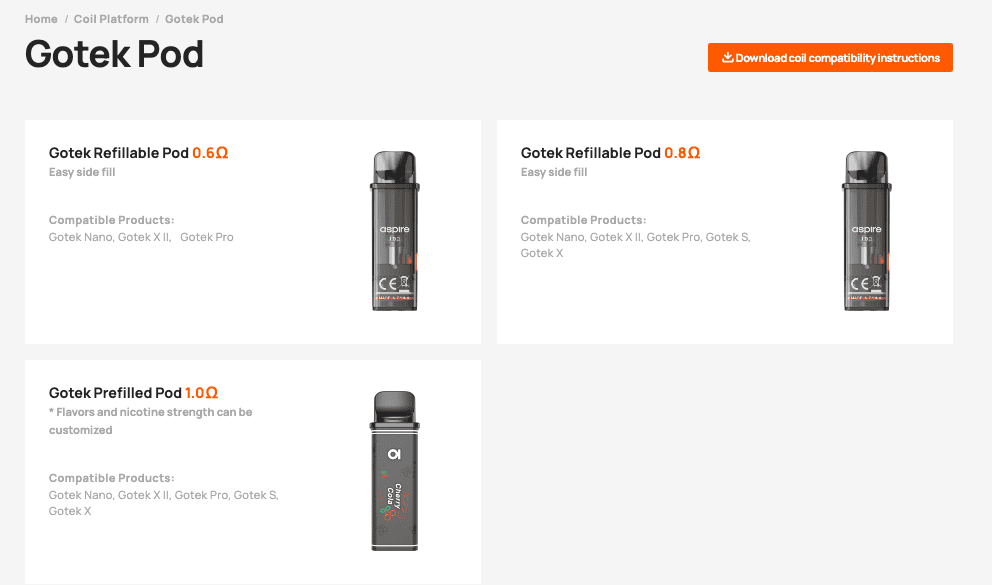Click Compatible Products label in Prefilled card
Viewport: 992px width, 585px height.
click(x=111, y=478)
